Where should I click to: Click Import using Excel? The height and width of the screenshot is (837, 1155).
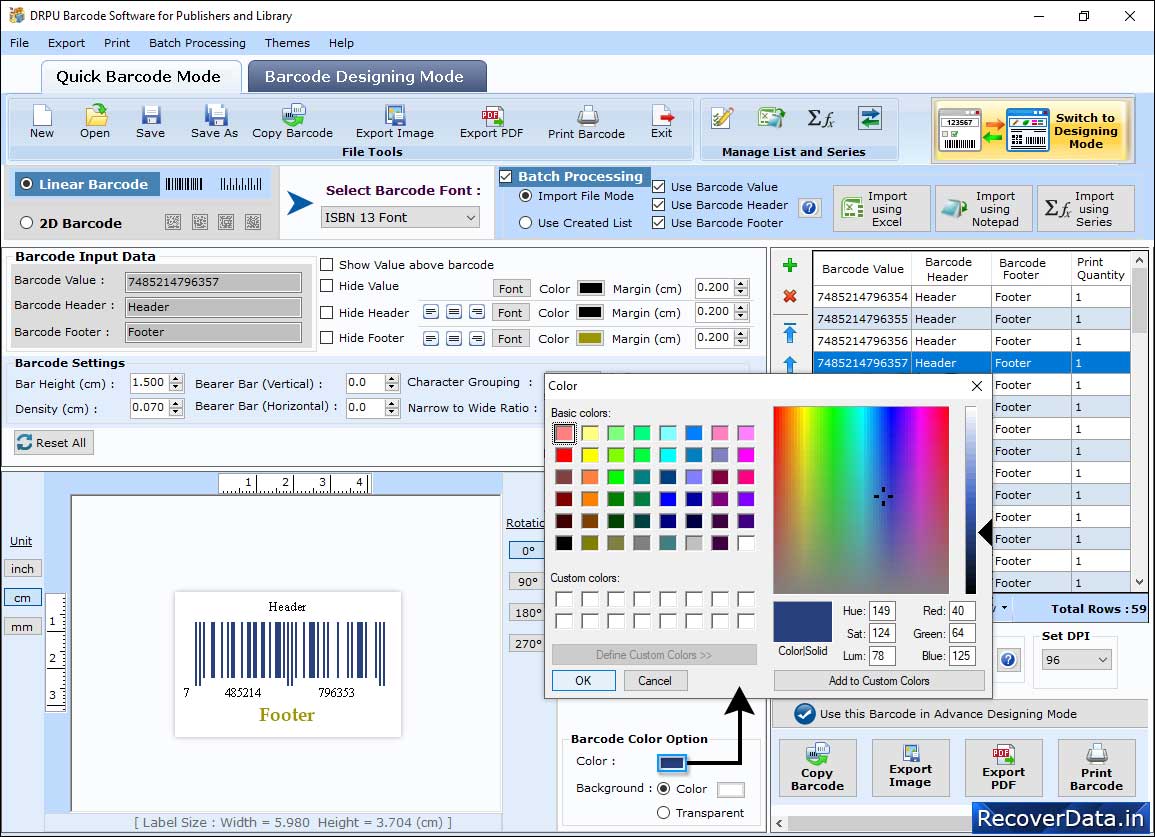coord(882,209)
